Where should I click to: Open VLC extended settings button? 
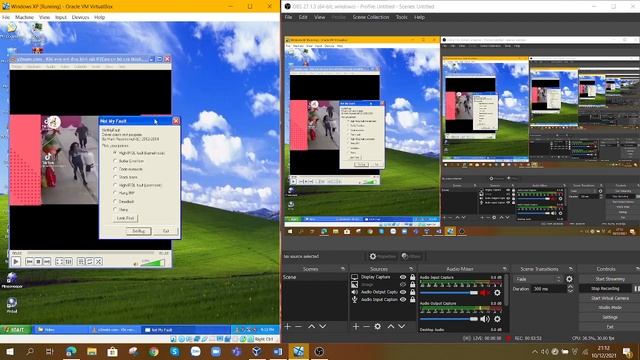tap(69, 262)
